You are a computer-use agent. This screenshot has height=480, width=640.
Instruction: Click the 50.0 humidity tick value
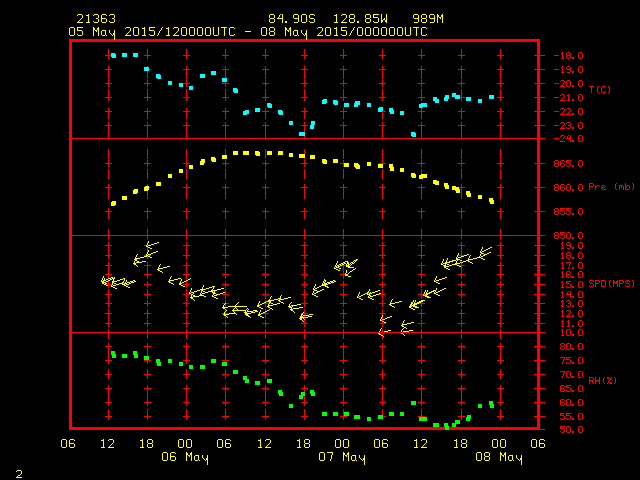pyautogui.click(x=571, y=430)
